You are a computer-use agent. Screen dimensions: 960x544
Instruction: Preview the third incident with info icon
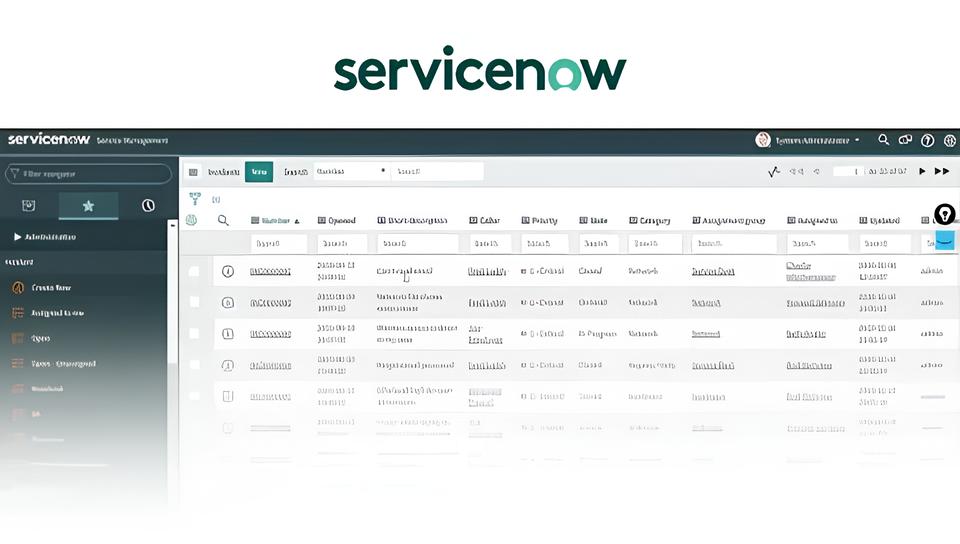[x=228, y=333]
